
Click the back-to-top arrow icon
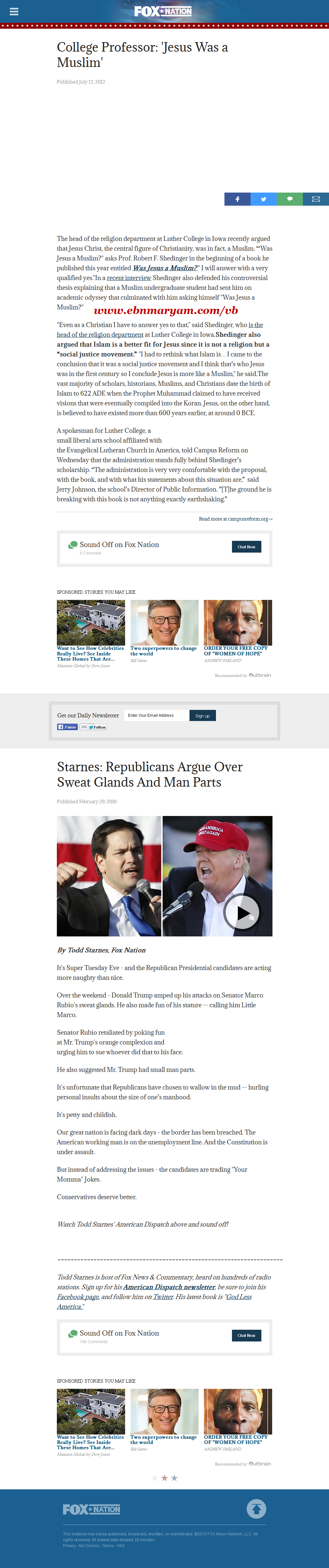pos(256,1508)
